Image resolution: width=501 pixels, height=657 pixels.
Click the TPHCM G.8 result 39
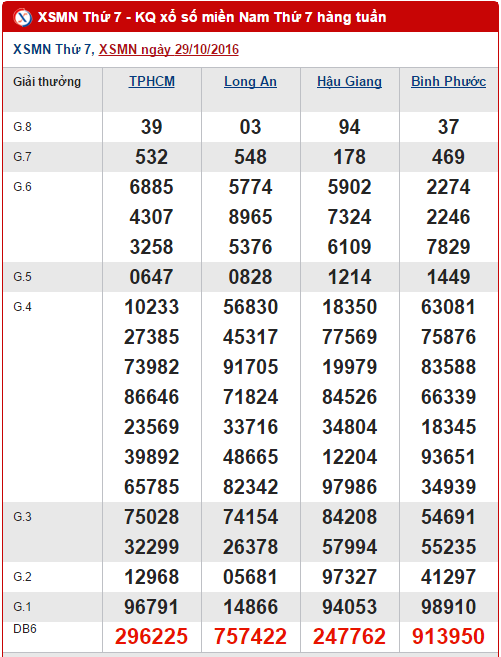[x=152, y=127]
